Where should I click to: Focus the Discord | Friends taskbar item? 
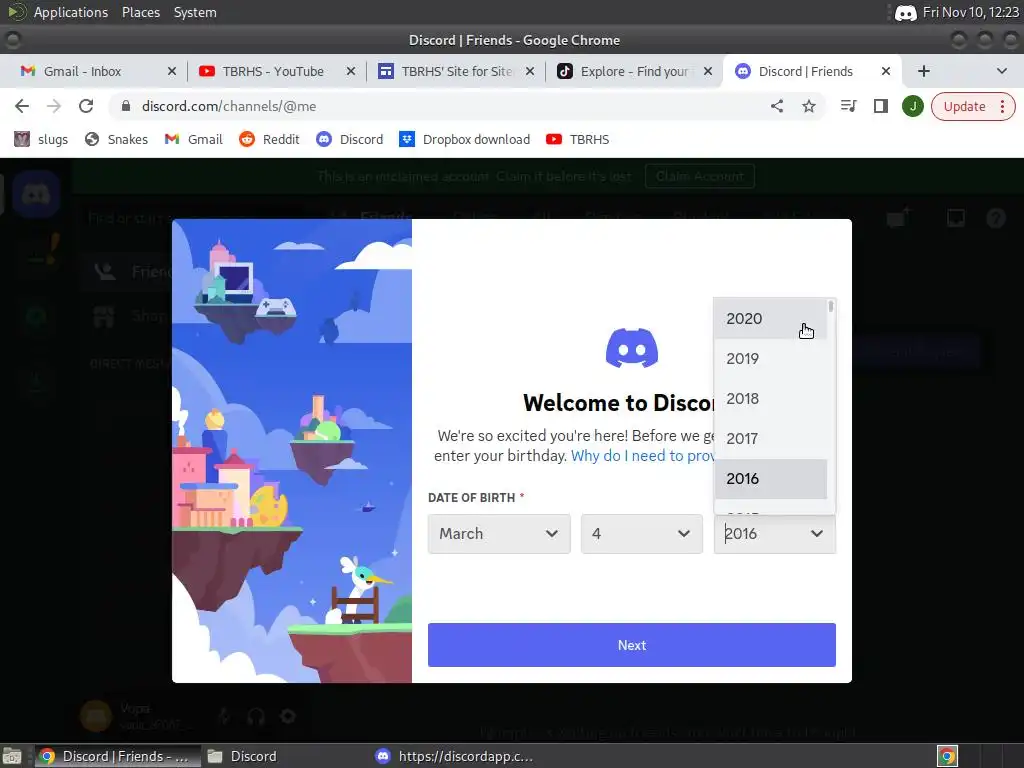coord(116,756)
